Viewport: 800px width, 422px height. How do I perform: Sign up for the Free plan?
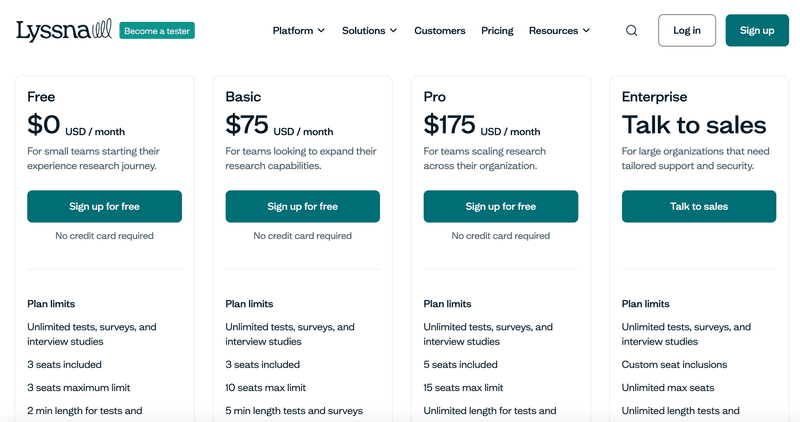coord(104,206)
